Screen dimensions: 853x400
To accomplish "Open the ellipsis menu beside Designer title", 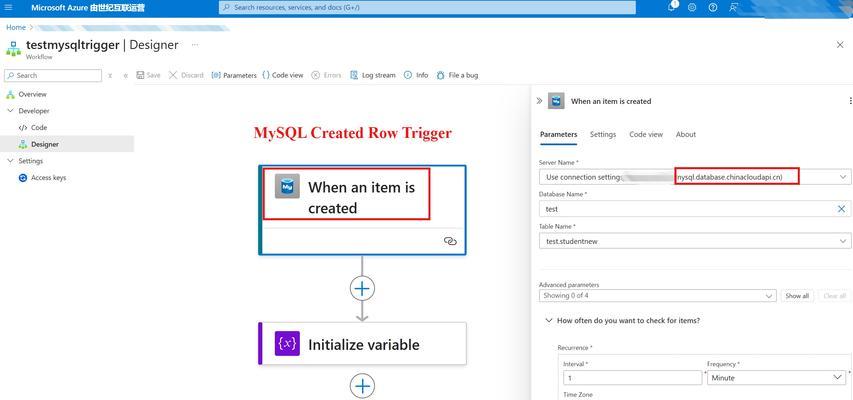I will coord(195,45).
